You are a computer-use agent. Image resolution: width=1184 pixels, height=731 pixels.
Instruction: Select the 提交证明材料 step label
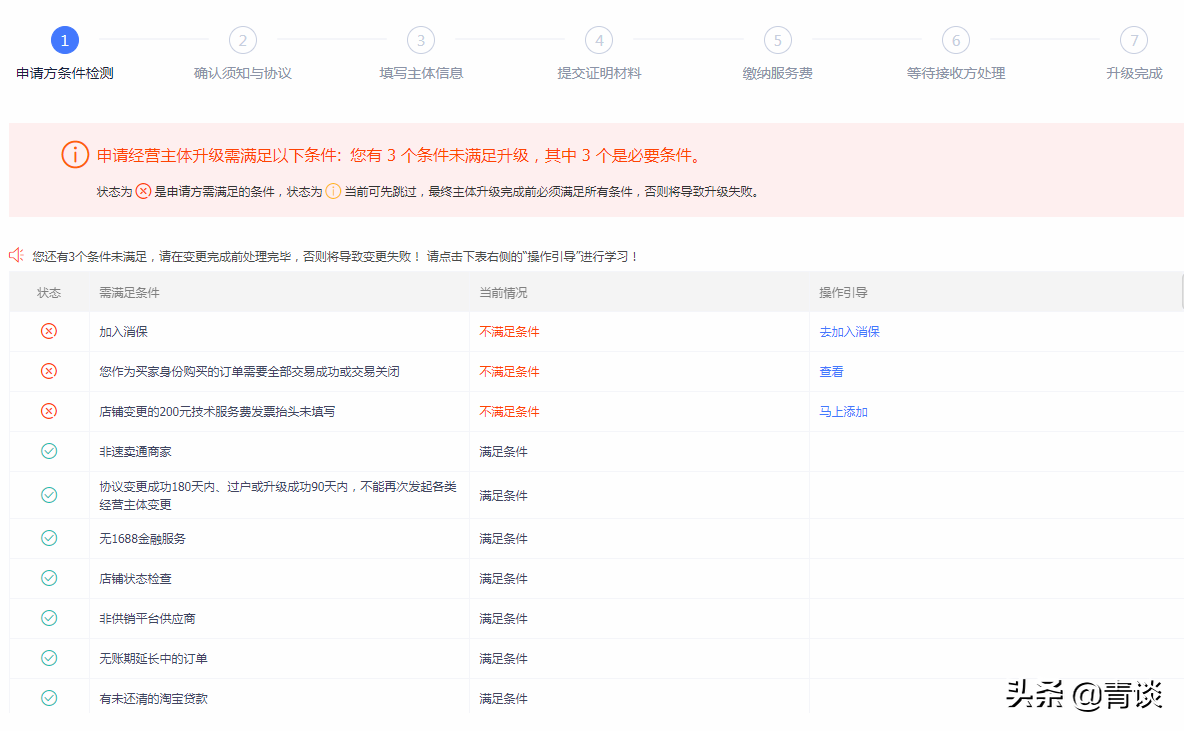coord(599,73)
